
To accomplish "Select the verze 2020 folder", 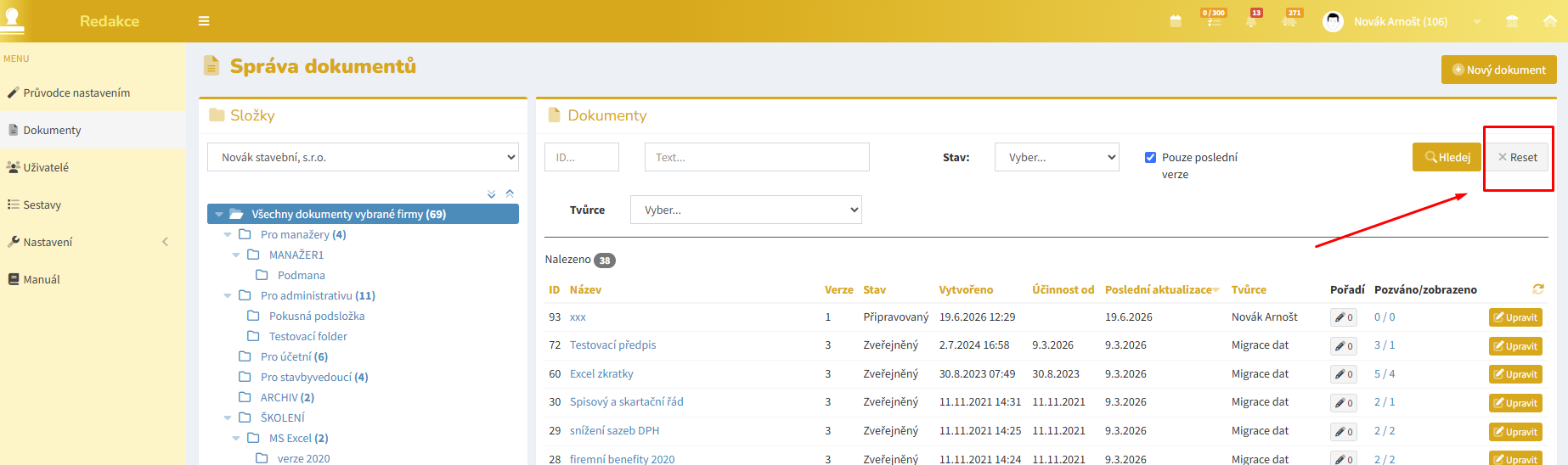I will pos(304,458).
